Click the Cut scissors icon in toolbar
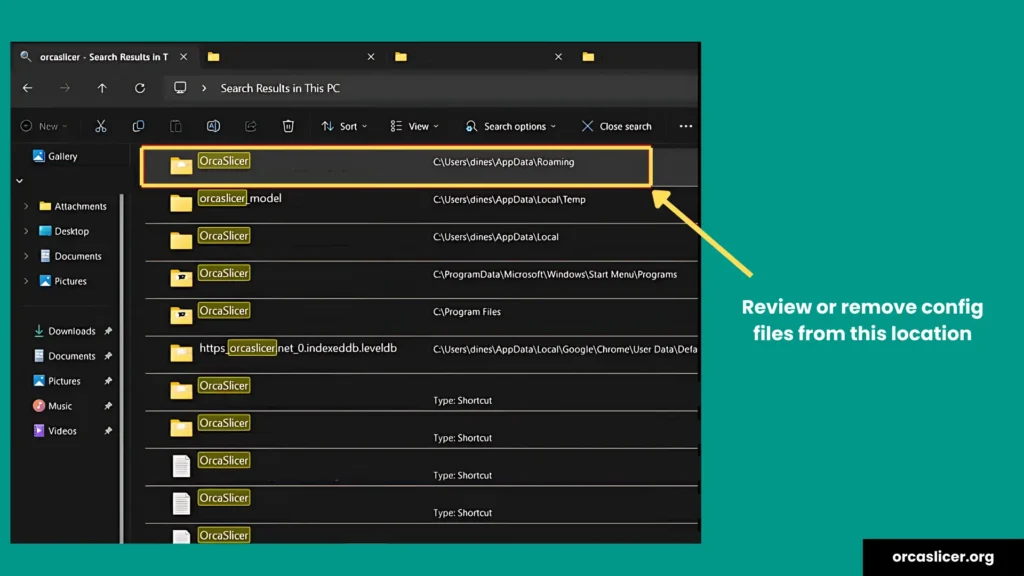This screenshot has width=1024, height=576. click(x=101, y=126)
